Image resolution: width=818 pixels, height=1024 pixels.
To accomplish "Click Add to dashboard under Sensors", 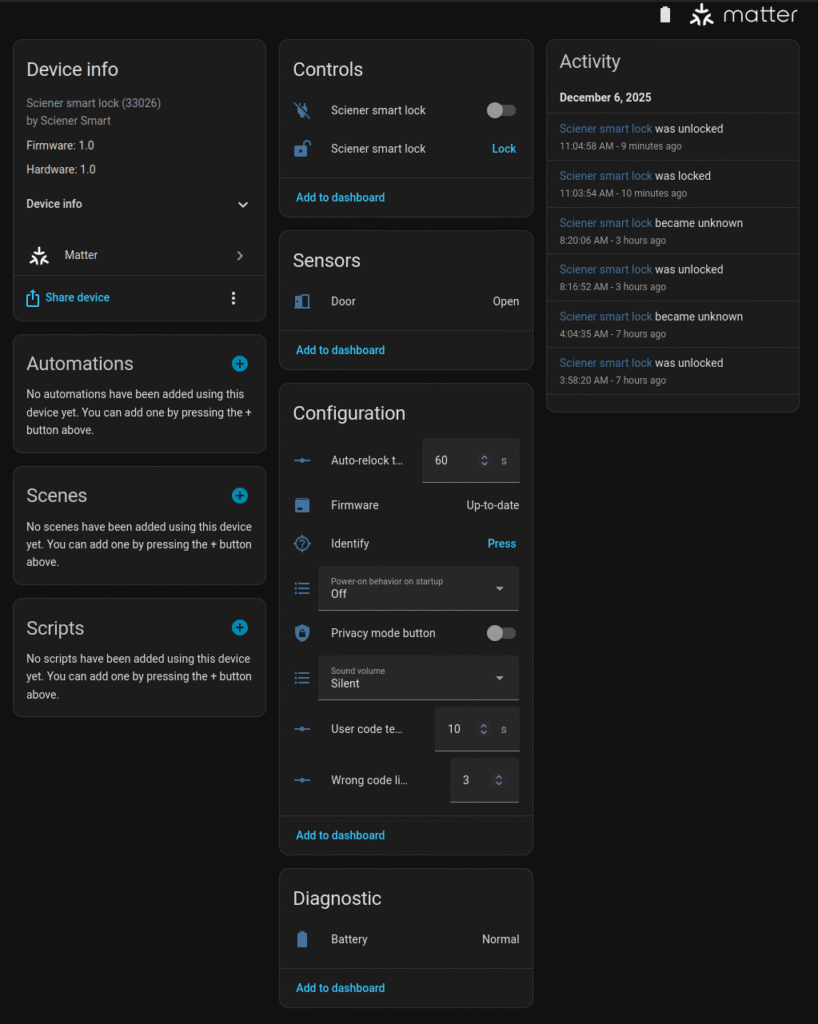I will (x=340, y=350).
